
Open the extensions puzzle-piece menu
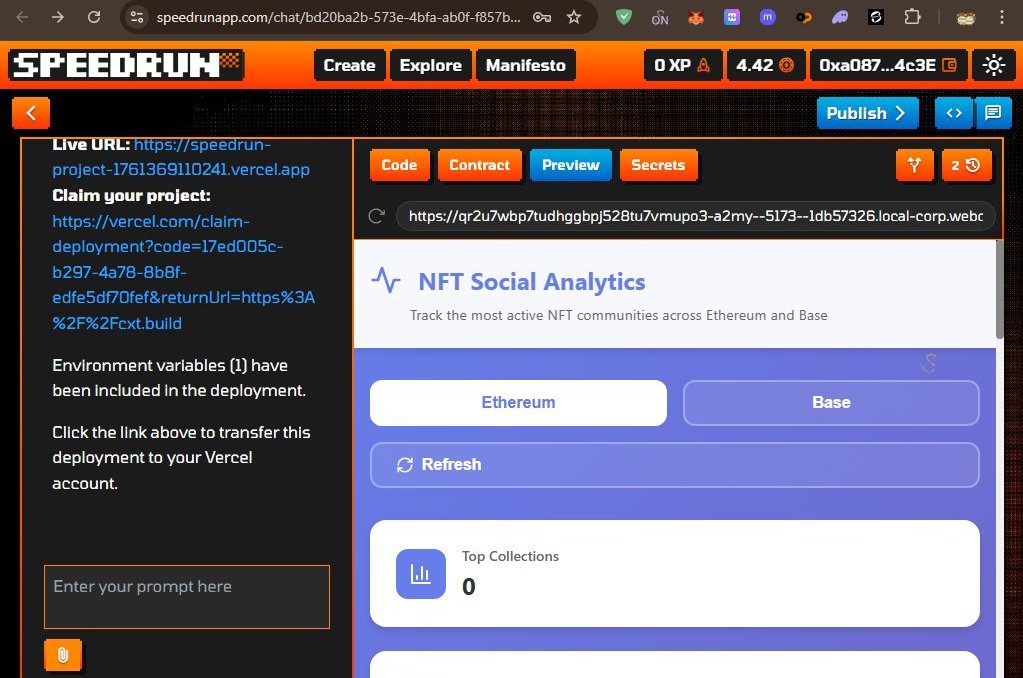[912, 17]
